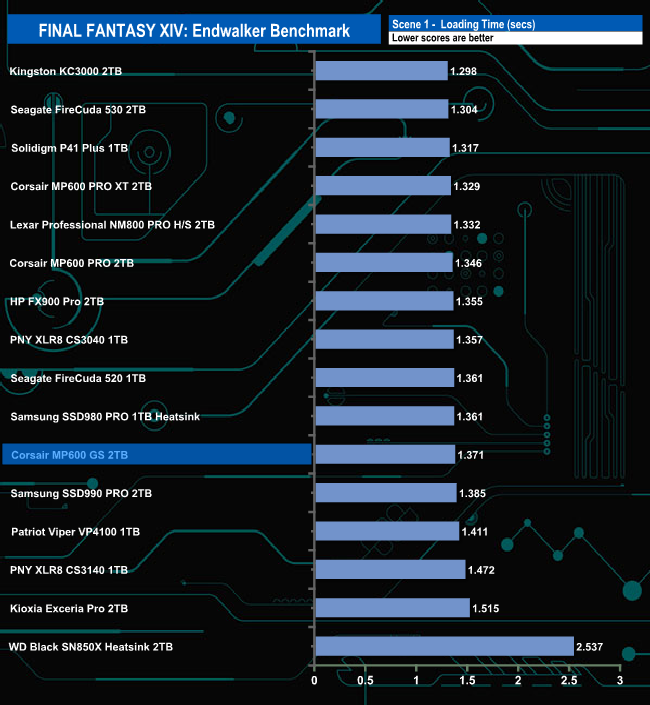Click the PNY XLR8 CS3140 1TB bar
This screenshot has height=705, width=650.
click(391, 569)
